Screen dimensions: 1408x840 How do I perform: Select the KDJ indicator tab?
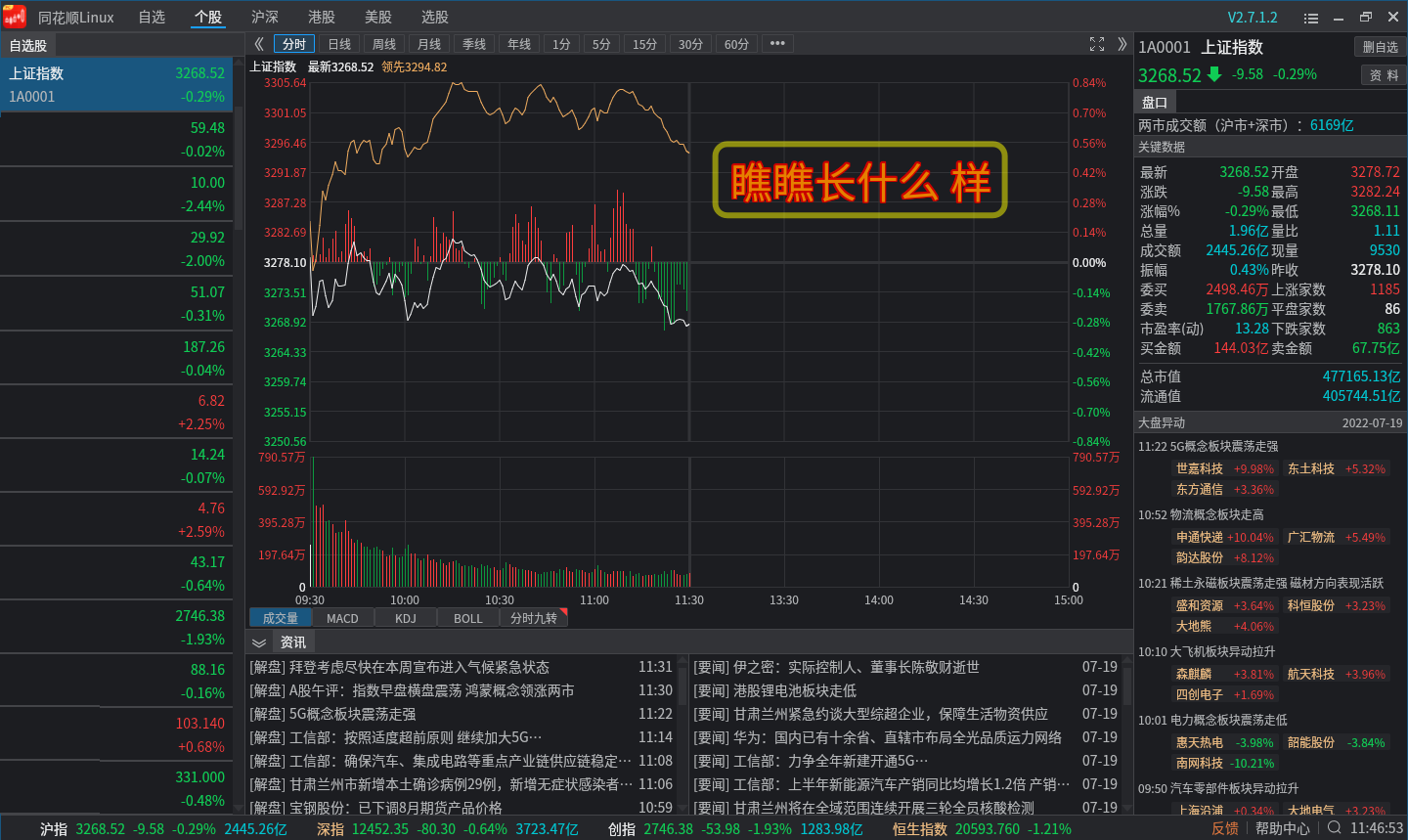click(x=406, y=618)
